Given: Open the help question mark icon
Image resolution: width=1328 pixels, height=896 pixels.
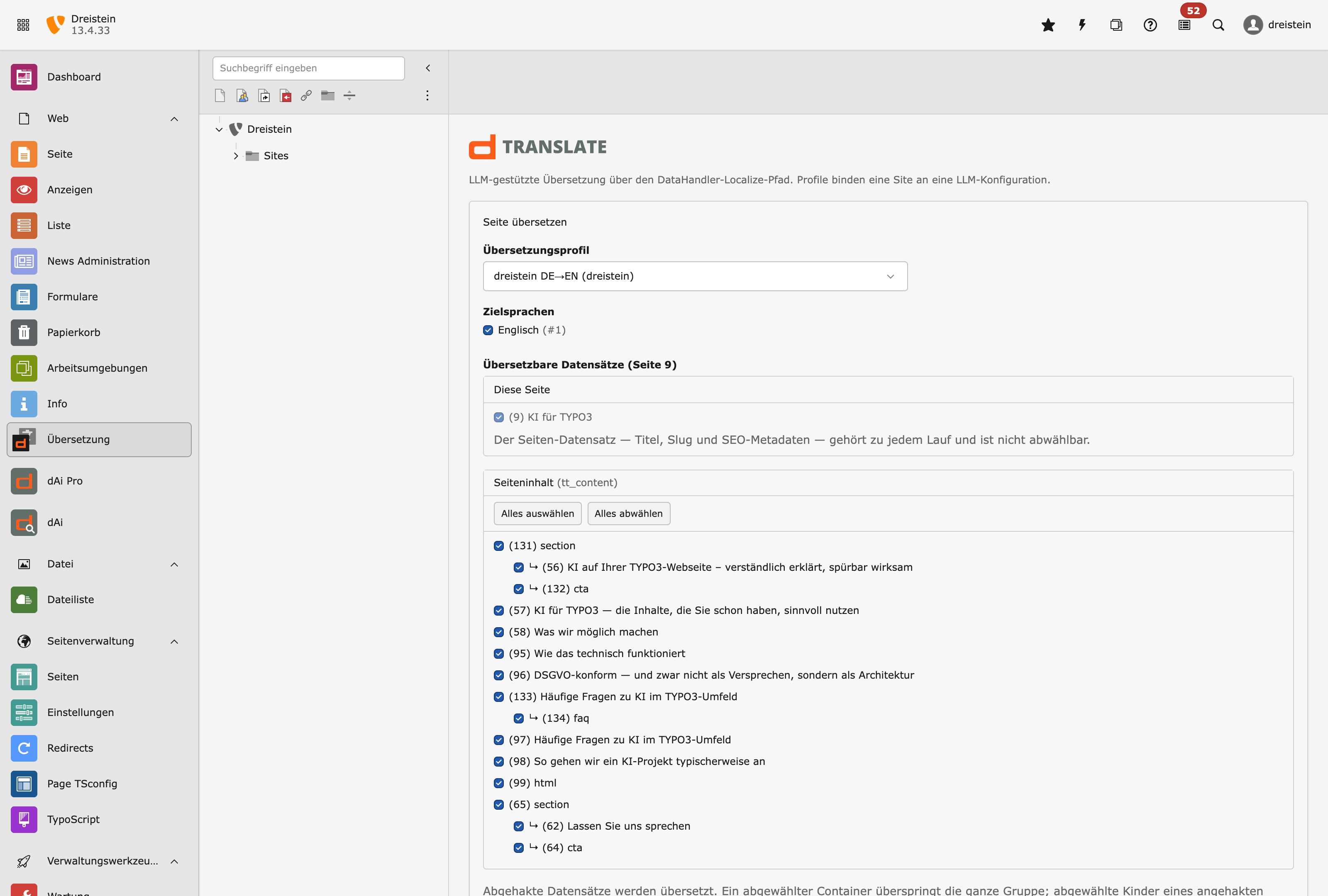Looking at the screenshot, I should [x=1150, y=24].
